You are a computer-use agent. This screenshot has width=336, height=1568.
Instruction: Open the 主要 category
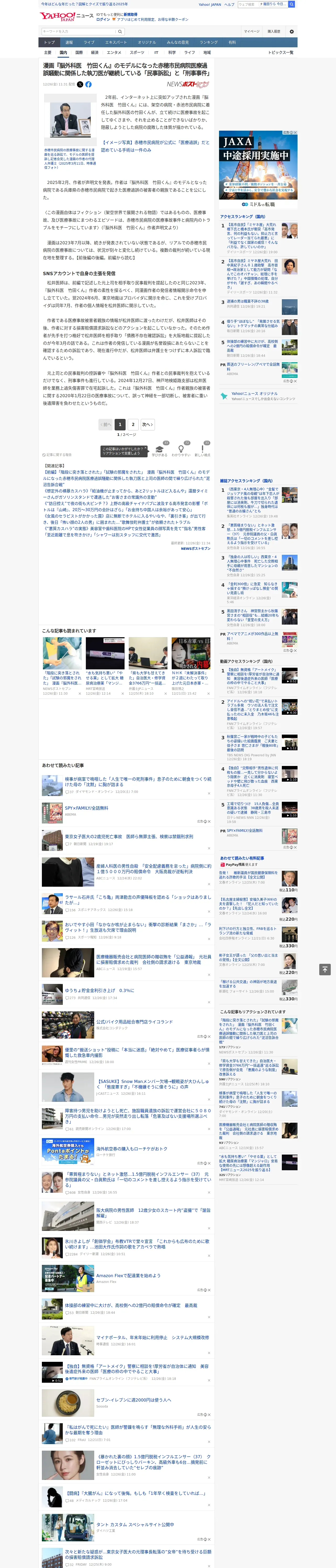(48, 52)
